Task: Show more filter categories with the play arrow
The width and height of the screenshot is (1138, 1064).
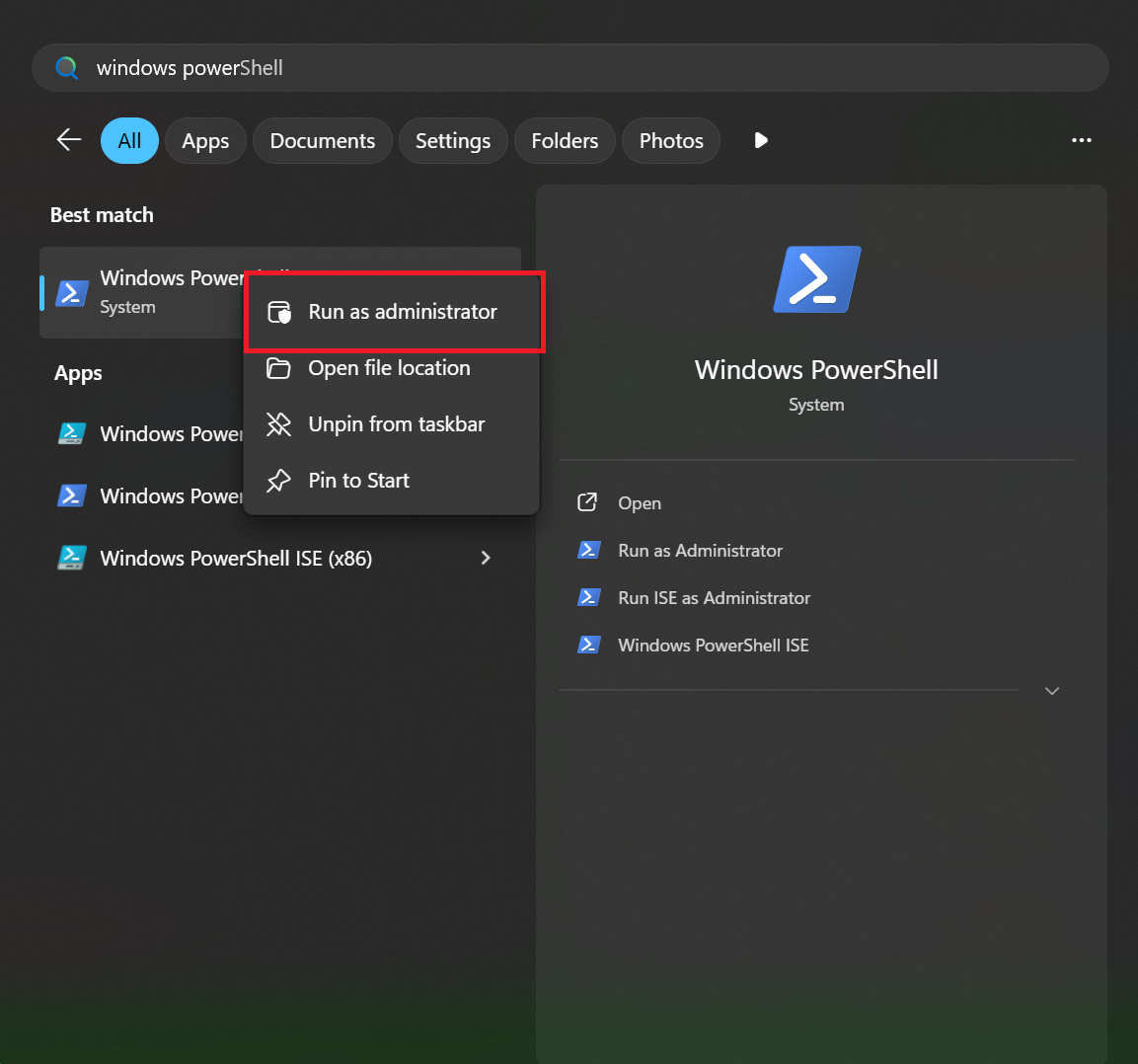Action: click(761, 140)
